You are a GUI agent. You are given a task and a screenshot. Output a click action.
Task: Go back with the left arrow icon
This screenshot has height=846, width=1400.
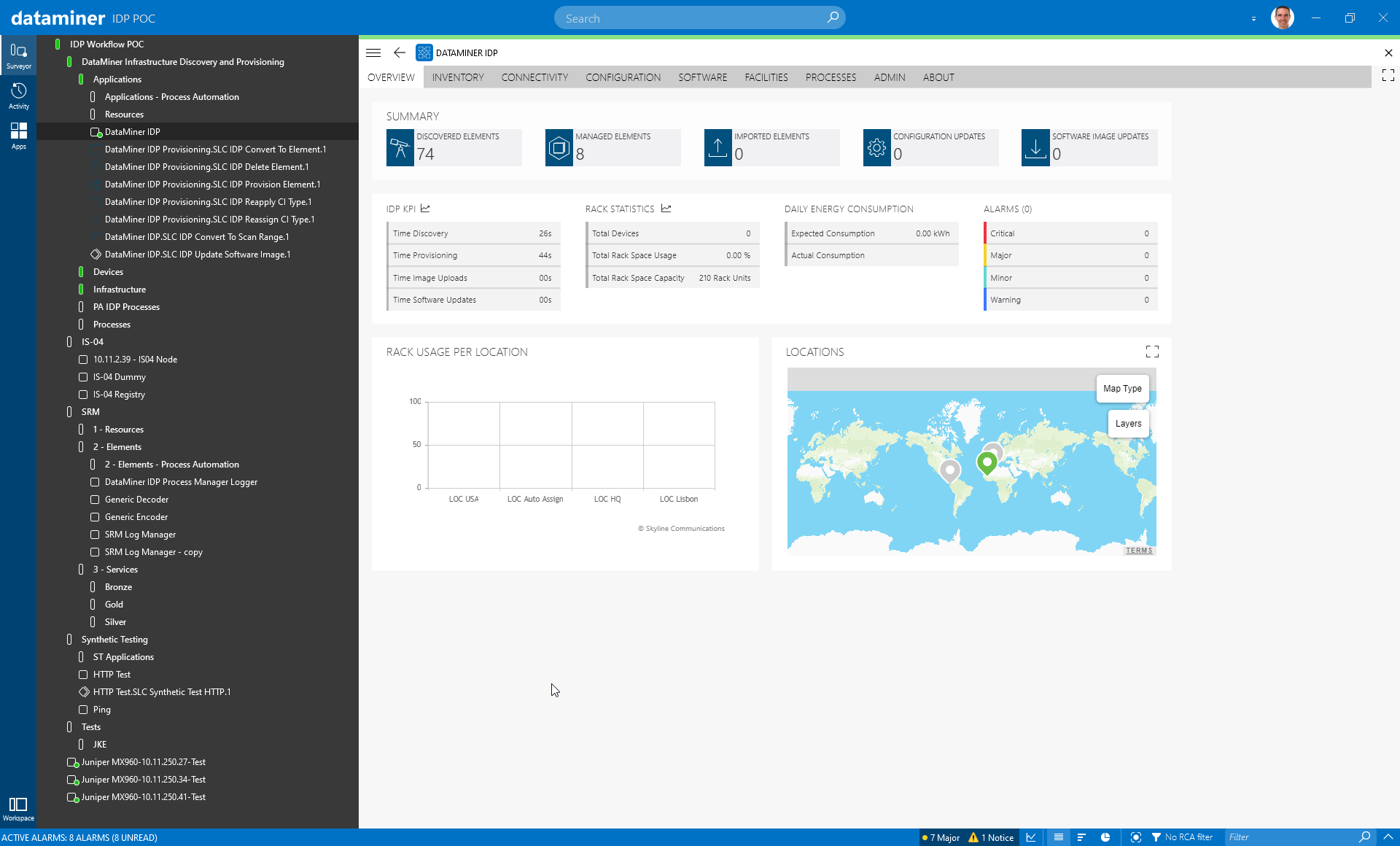click(x=399, y=53)
